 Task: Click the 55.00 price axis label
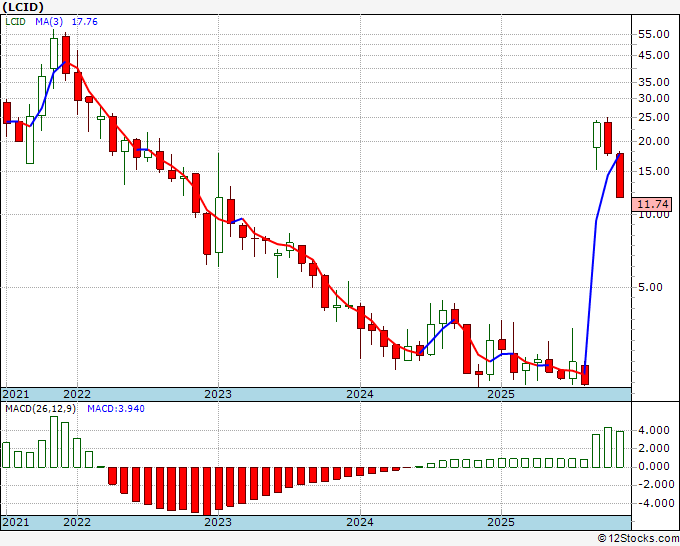tap(654, 34)
